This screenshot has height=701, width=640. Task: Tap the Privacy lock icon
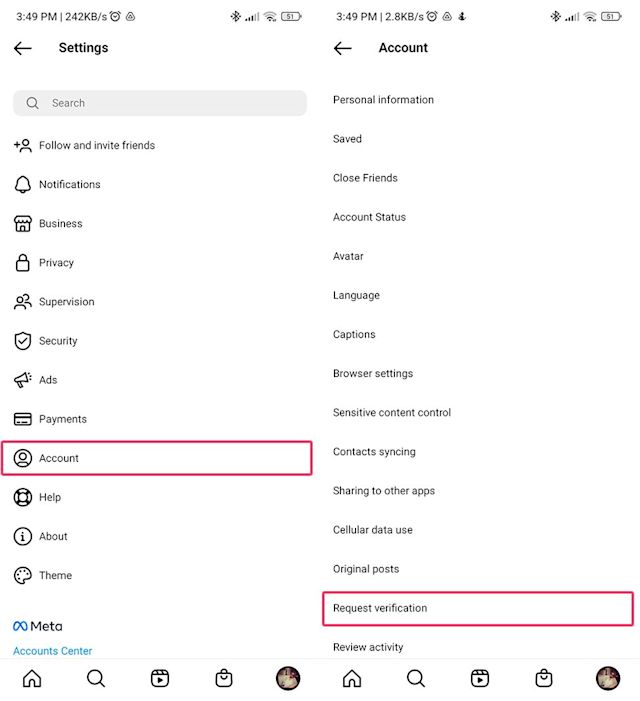[x=23, y=262]
